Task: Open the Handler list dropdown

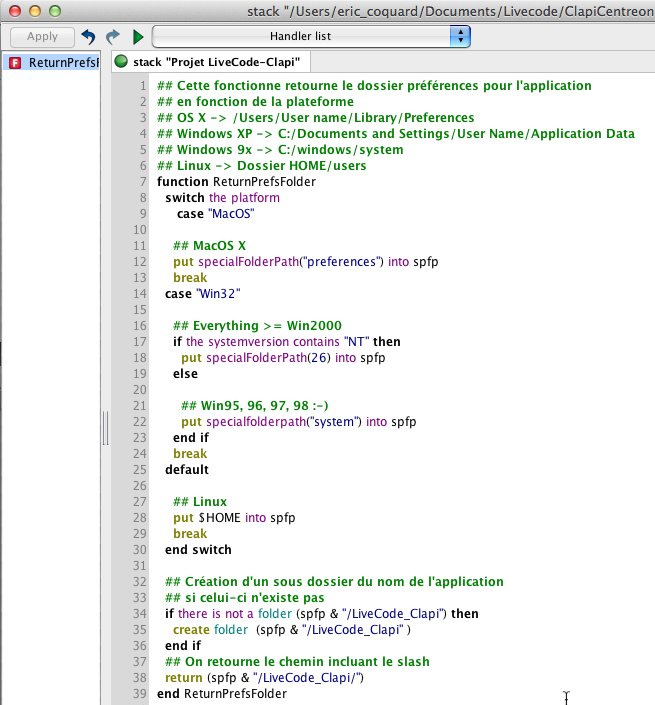Action: click(311, 36)
